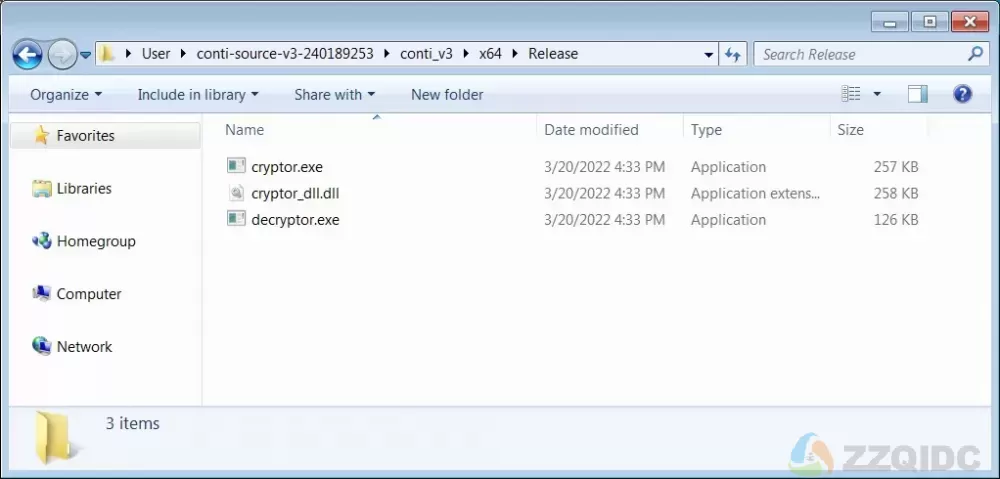Click the cryptor.exe application icon
This screenshot has width=1000, height=479.
pyautogui.click(x=236, y=166)
